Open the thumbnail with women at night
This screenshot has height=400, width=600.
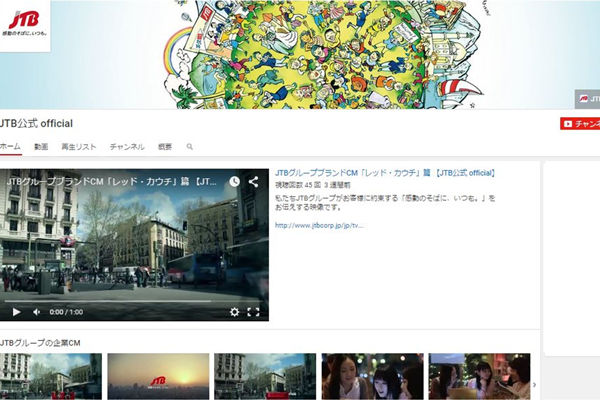pos(373,376)
